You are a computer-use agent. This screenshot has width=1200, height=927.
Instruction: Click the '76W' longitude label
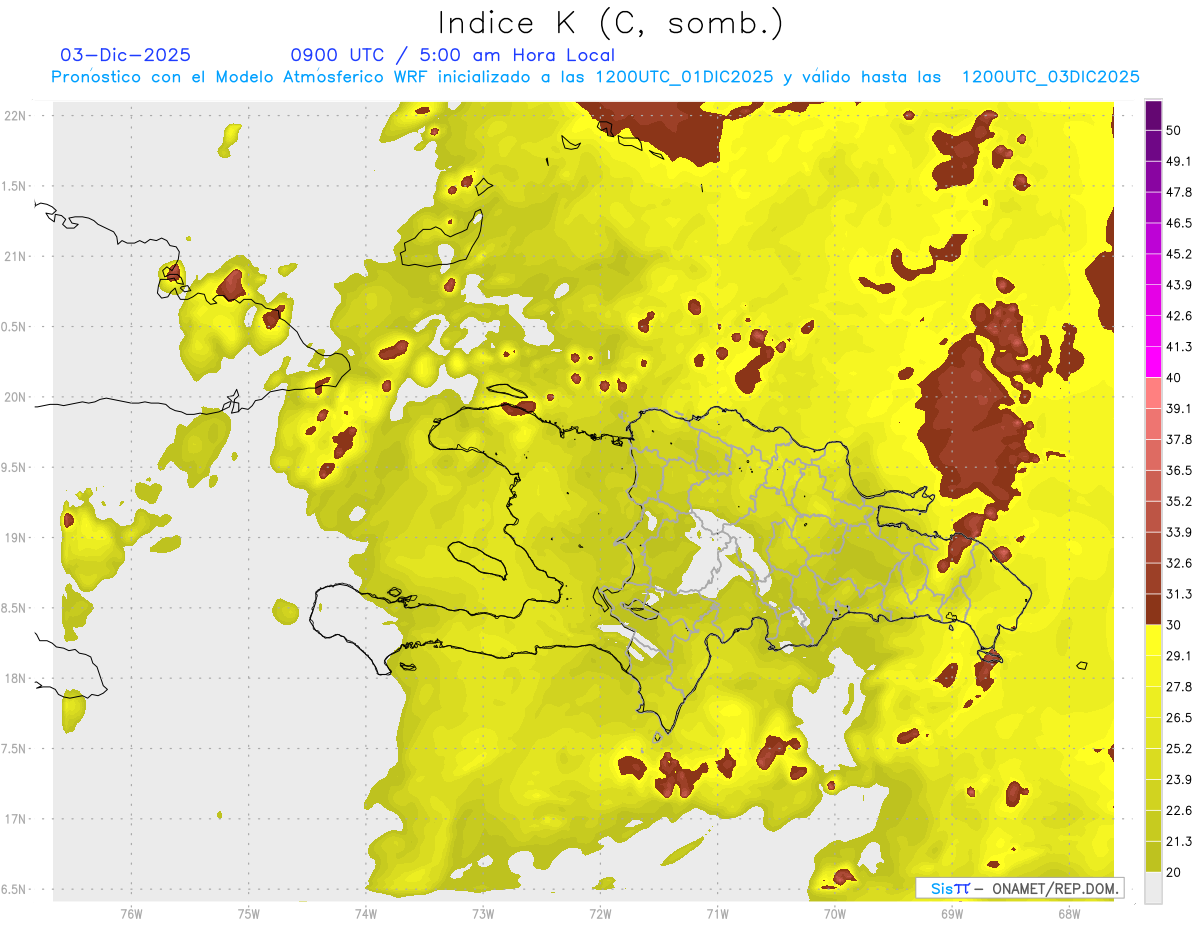tap(131, 913)
